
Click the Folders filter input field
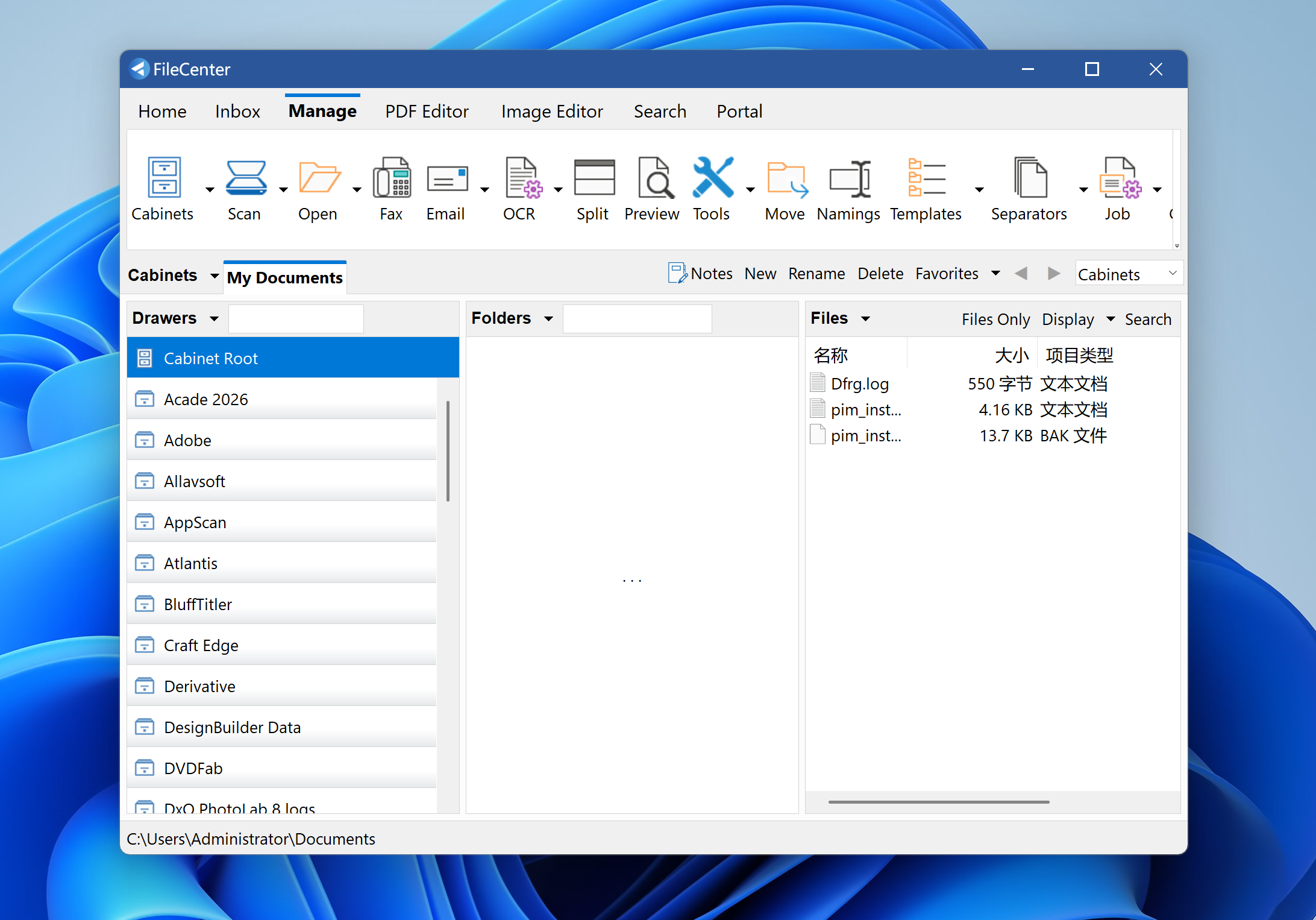coord(637,318)
